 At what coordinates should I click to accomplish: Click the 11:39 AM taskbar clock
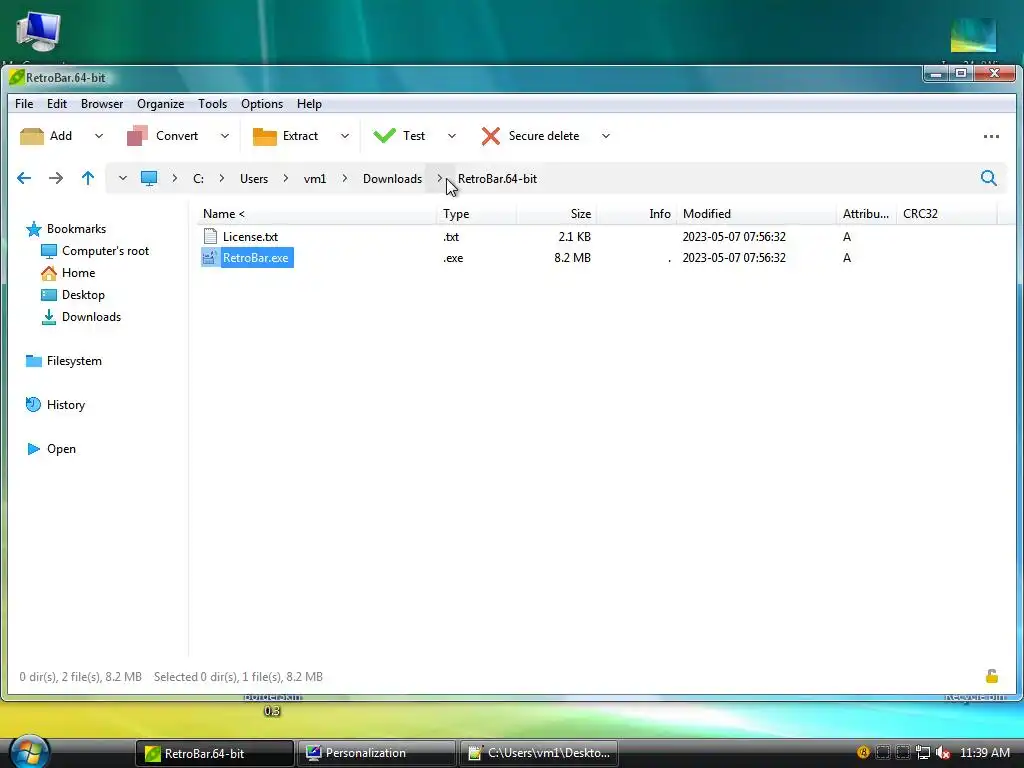tap(985, 753)
